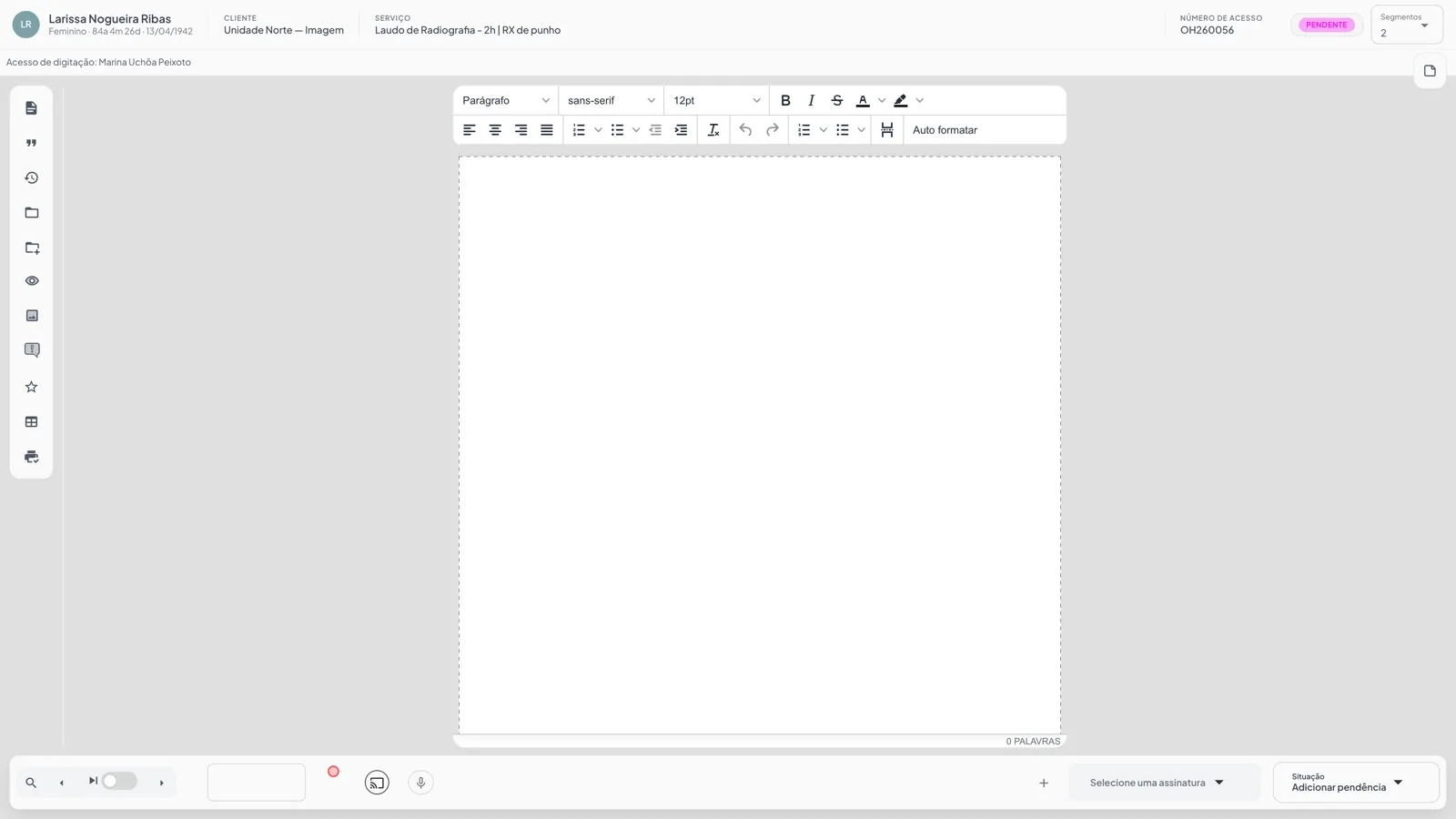1456x819 pixels.
Task: Click the add-folder sidebar icon
Action: (x=32, y=248)
